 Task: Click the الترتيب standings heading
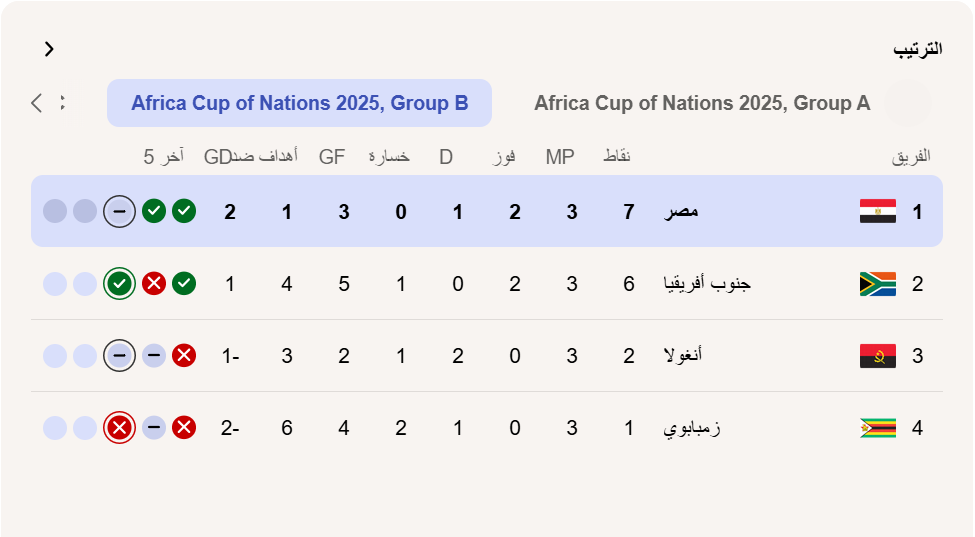(x=917, y=49)
